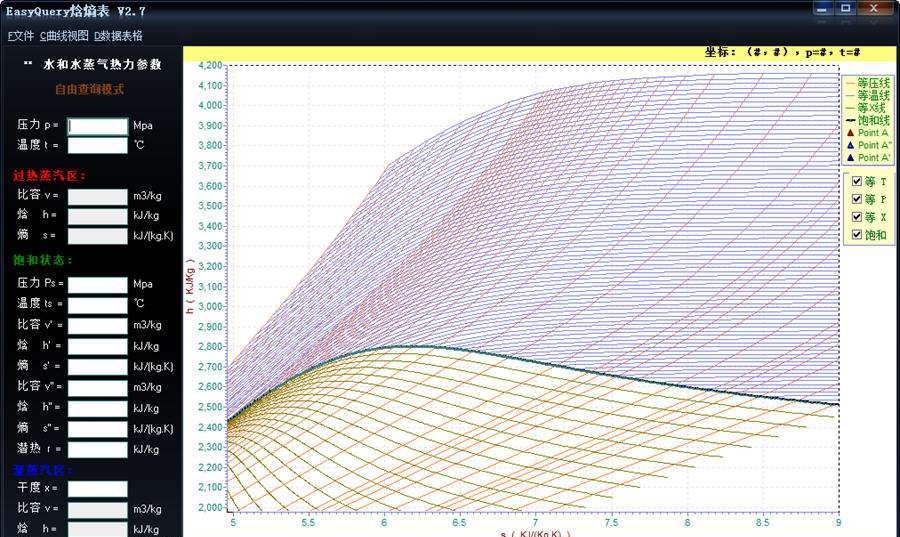This screenshot has height=537, width=900.
Task: Open the D数据表格 menu
Action: click(118, 36)
